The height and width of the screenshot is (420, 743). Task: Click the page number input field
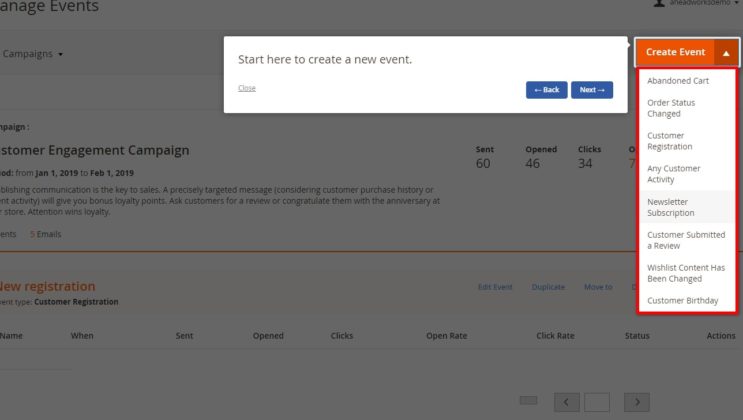tap(597, 402)
